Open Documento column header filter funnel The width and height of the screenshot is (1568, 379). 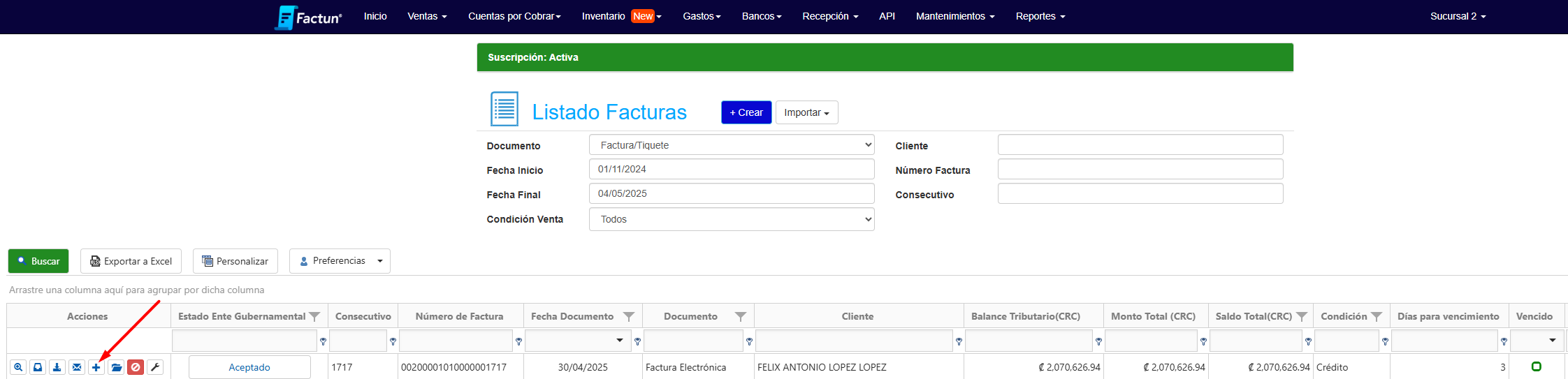pos(741,317)
